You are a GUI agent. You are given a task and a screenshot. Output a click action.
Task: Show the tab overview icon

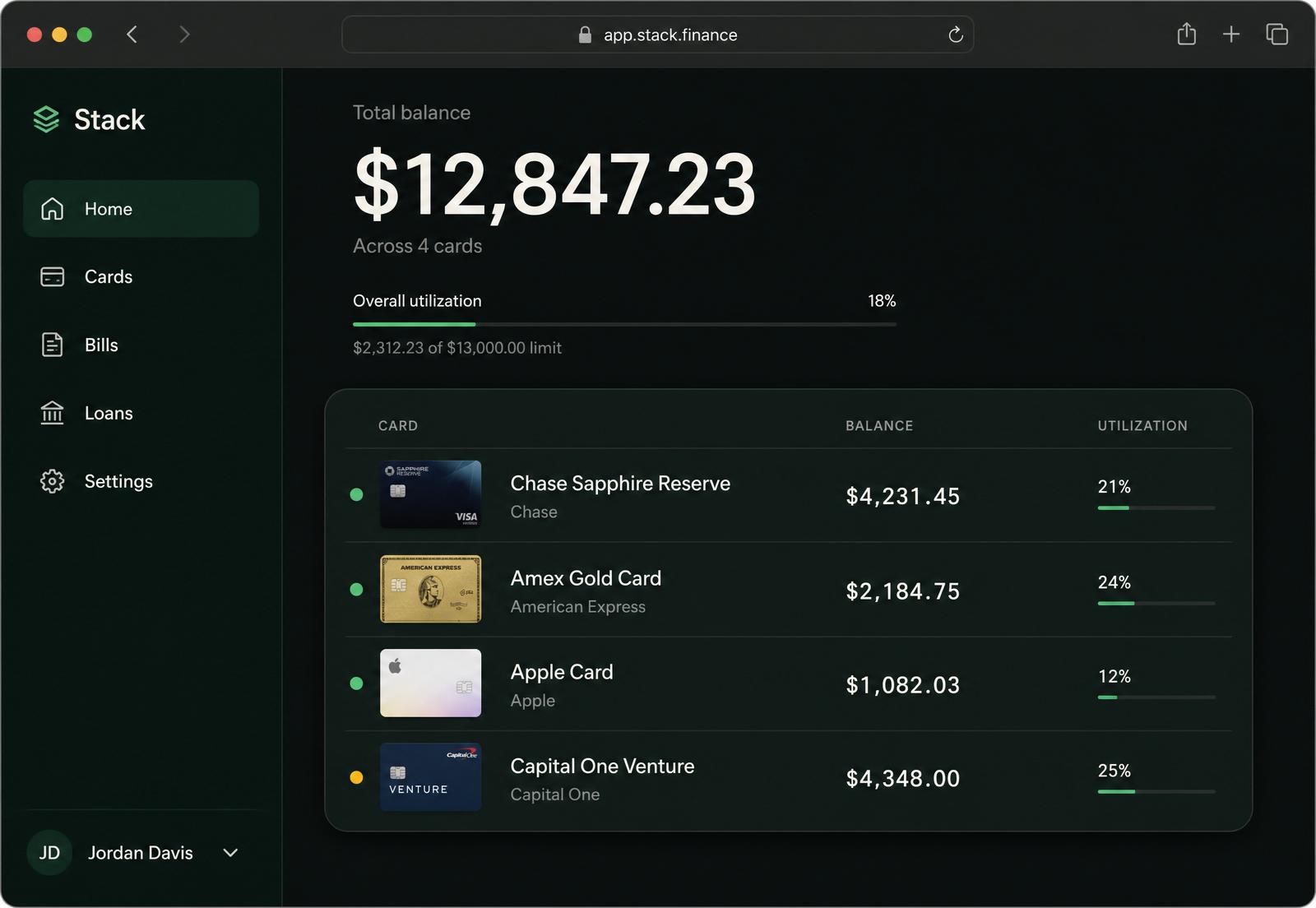click(x=1277, y=35)
